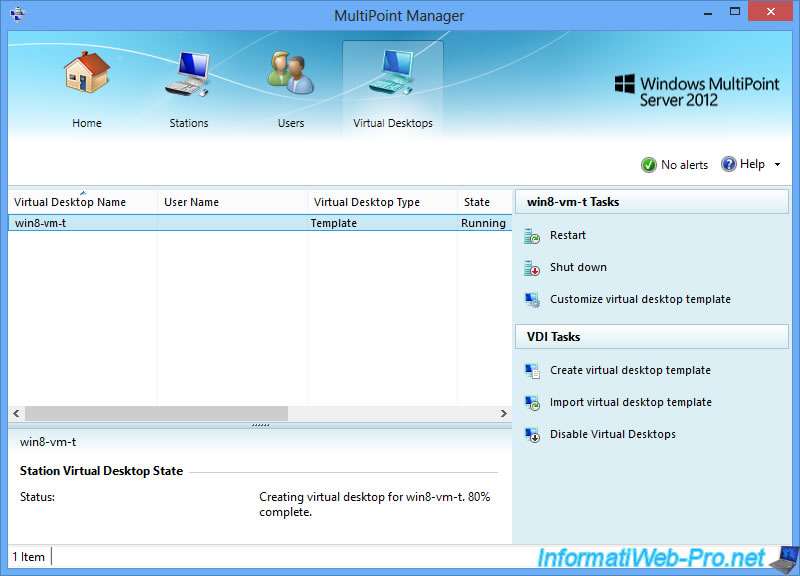Click the horizontal scrollbar left arrow
This screenshot has height=576, width=800.
point(16,413)
